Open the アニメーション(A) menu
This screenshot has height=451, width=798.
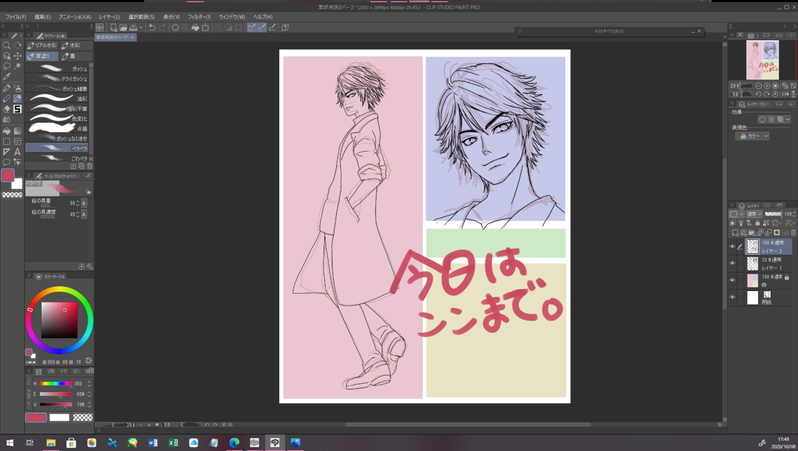tap(75, 17)
